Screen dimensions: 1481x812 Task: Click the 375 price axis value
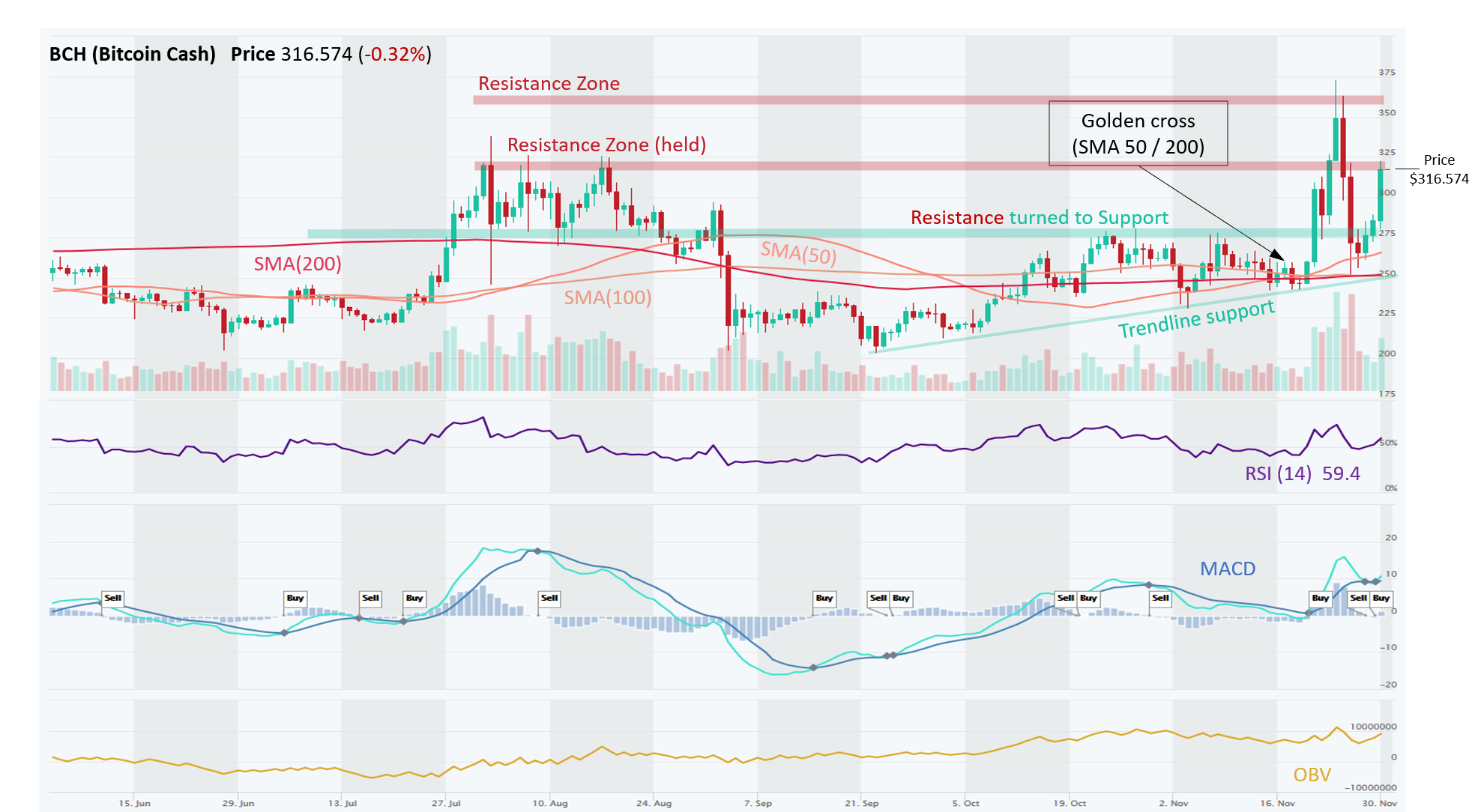1387,73
